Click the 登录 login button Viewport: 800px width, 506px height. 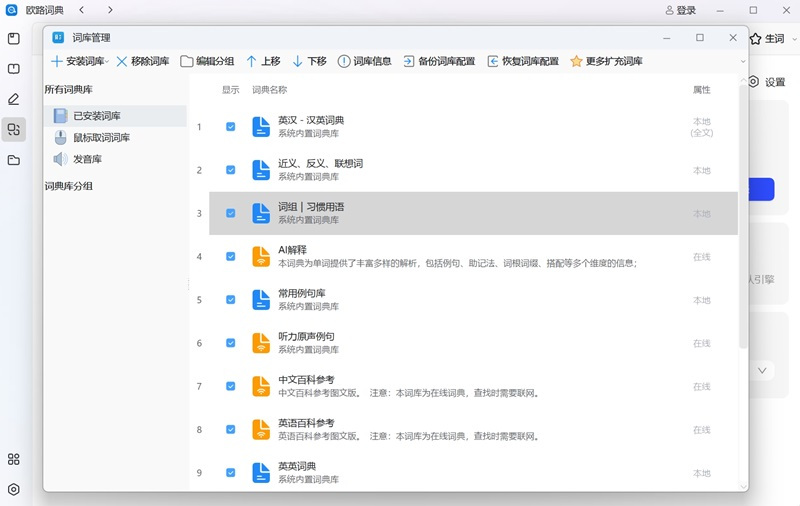pos(680,10)
